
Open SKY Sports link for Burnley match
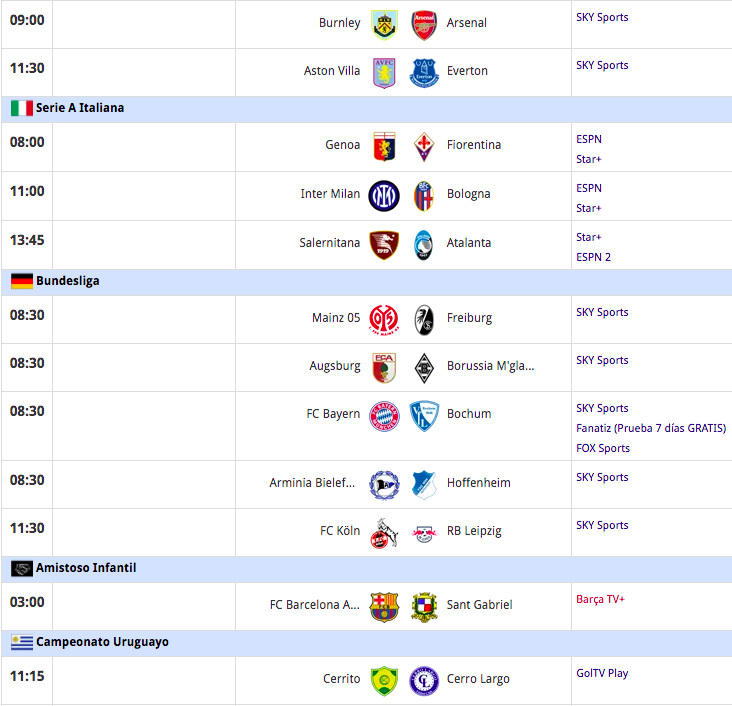(602, 17)
